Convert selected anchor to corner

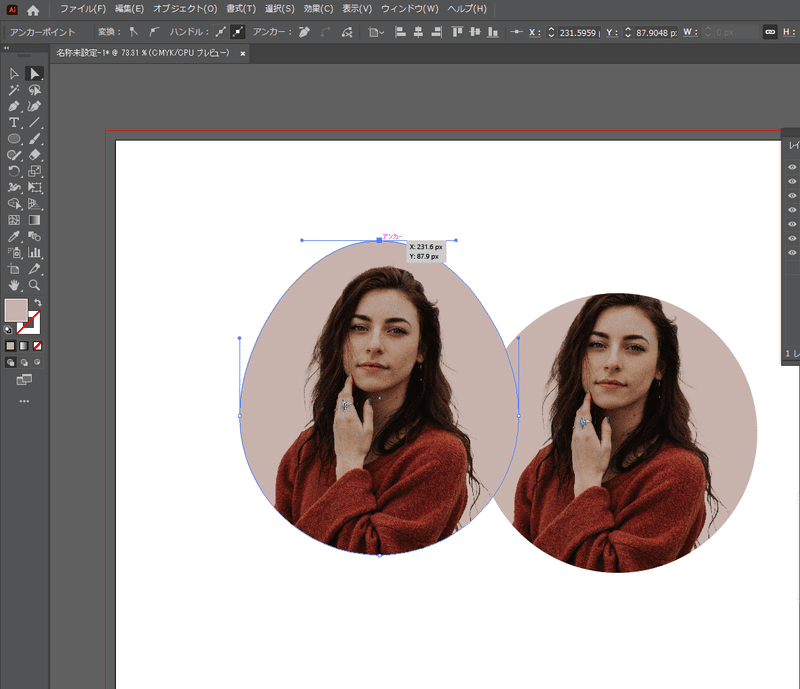pos(134,32)
